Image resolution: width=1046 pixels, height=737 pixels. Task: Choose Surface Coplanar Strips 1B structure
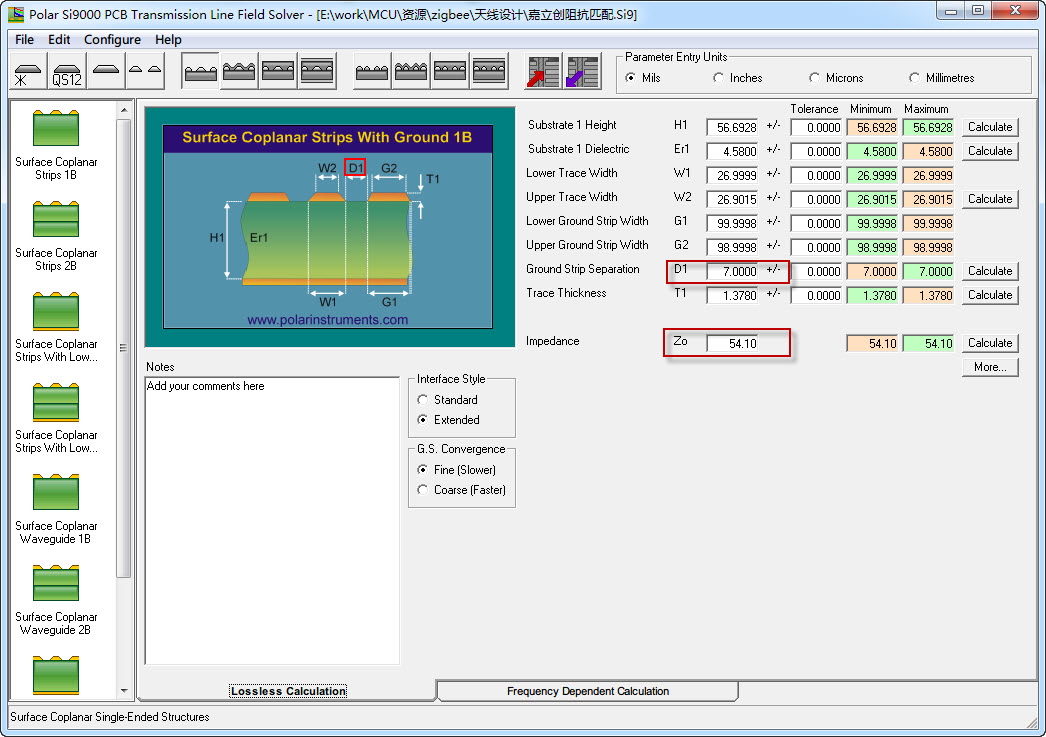[56, 145]
